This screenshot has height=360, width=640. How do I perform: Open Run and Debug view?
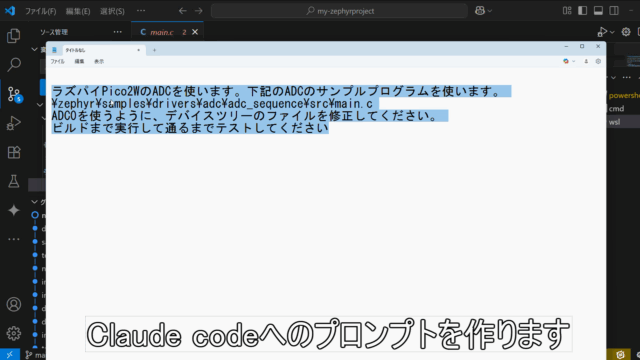click(x=13, y=123)
